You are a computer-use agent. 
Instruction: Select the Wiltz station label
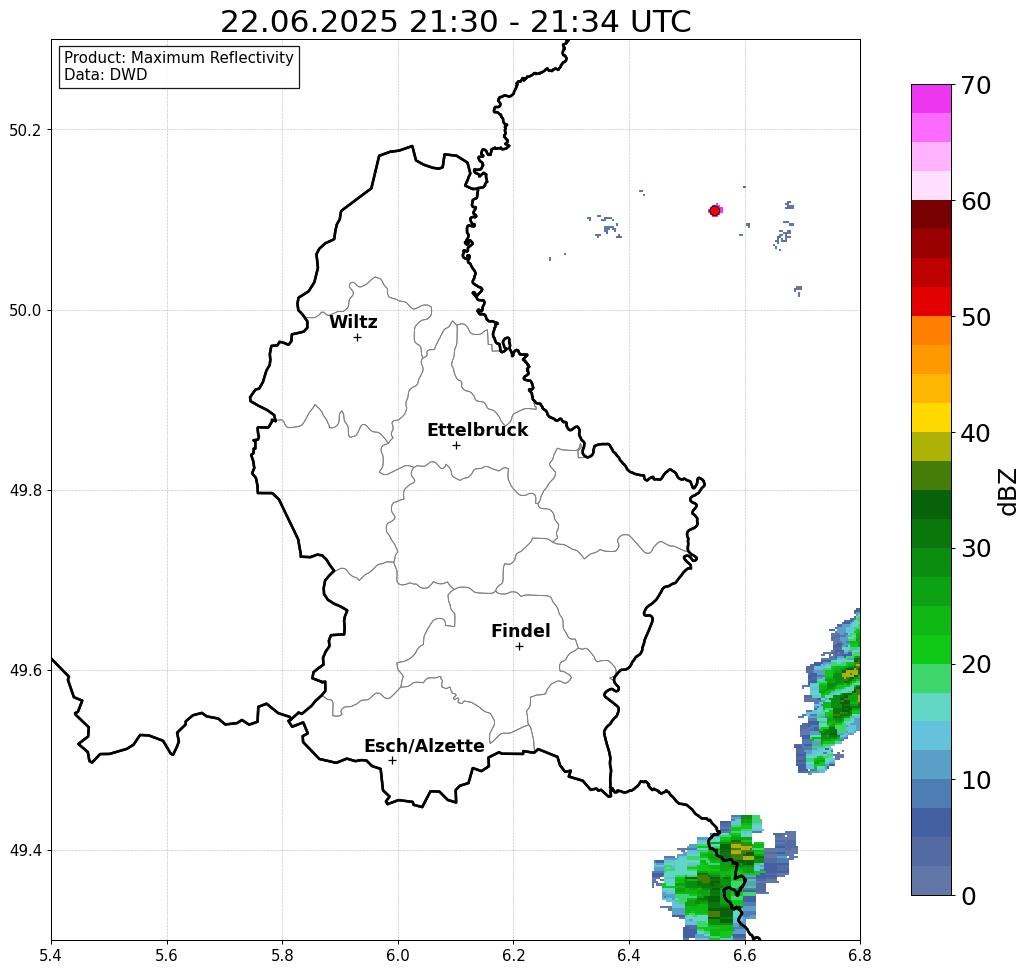353,322
